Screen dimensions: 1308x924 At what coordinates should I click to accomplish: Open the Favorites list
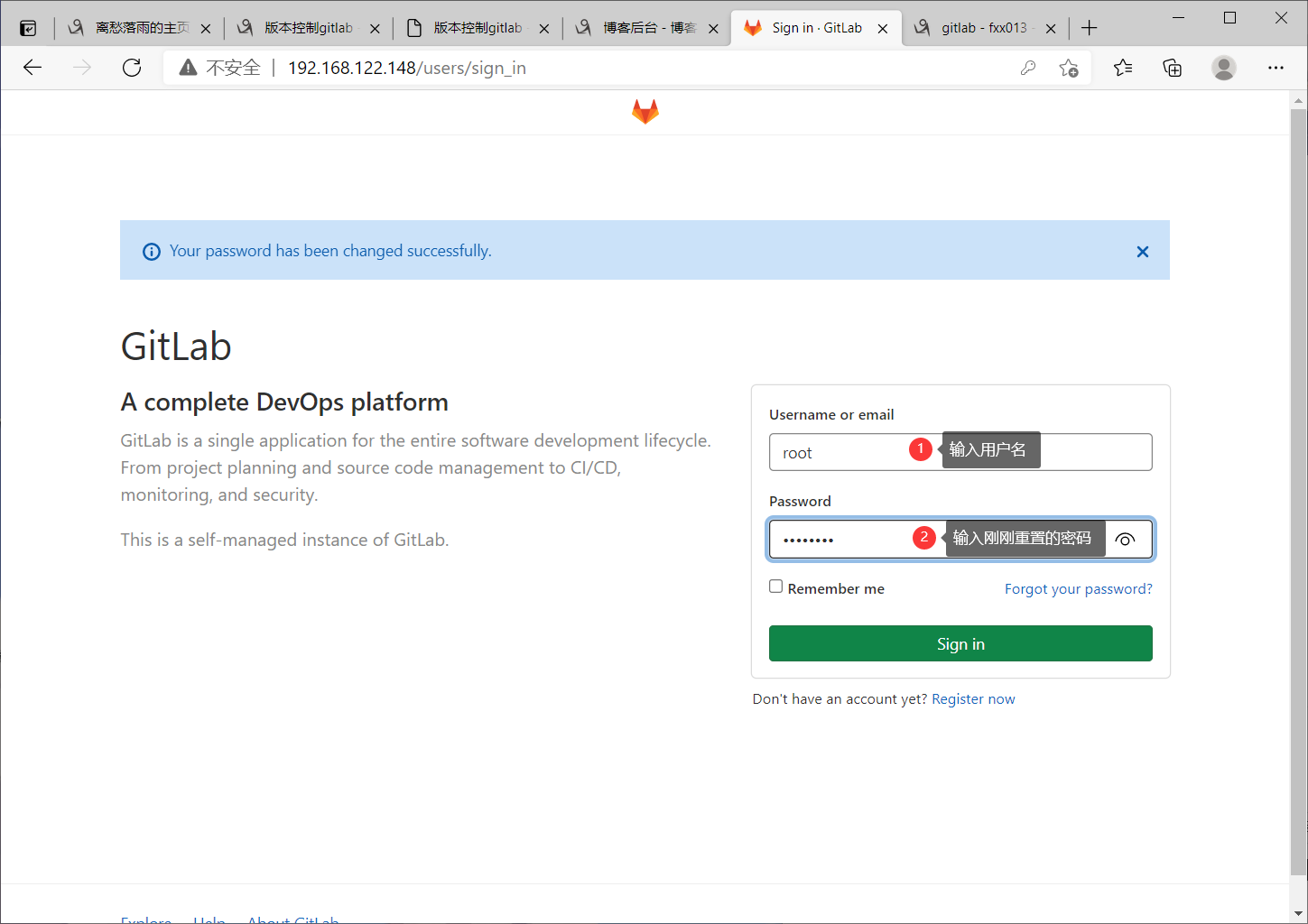pos(1123,68)
